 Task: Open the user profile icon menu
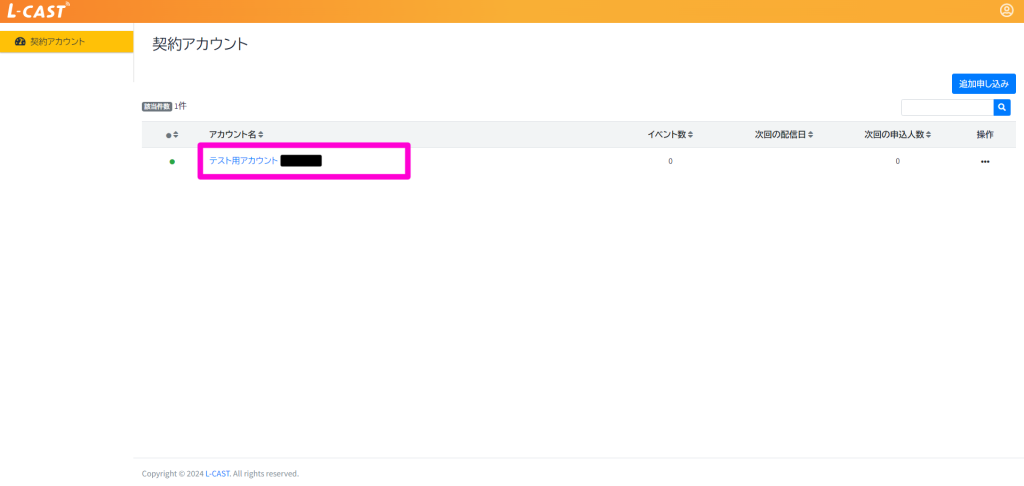pyautogui.click(x=1006, y=11)
